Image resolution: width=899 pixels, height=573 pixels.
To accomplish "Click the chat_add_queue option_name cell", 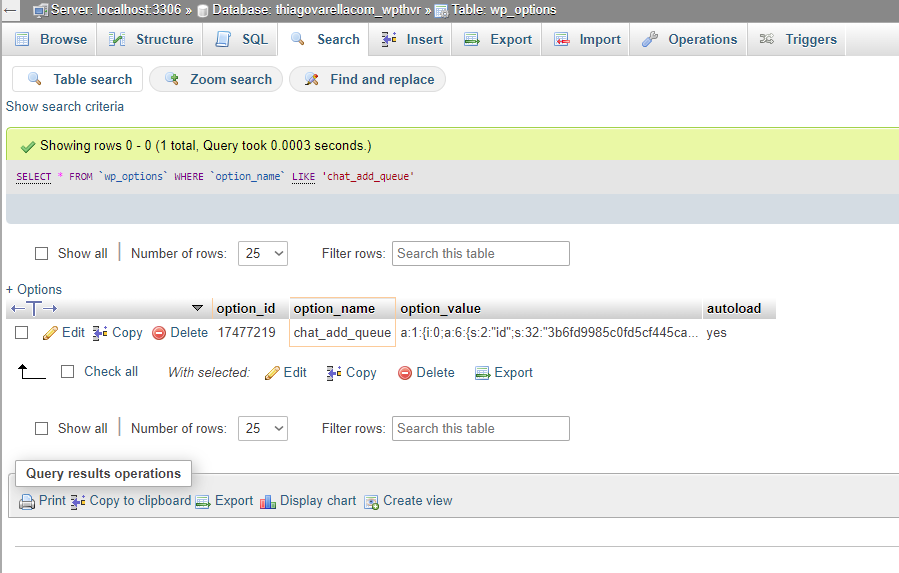I will click(342, 333).
